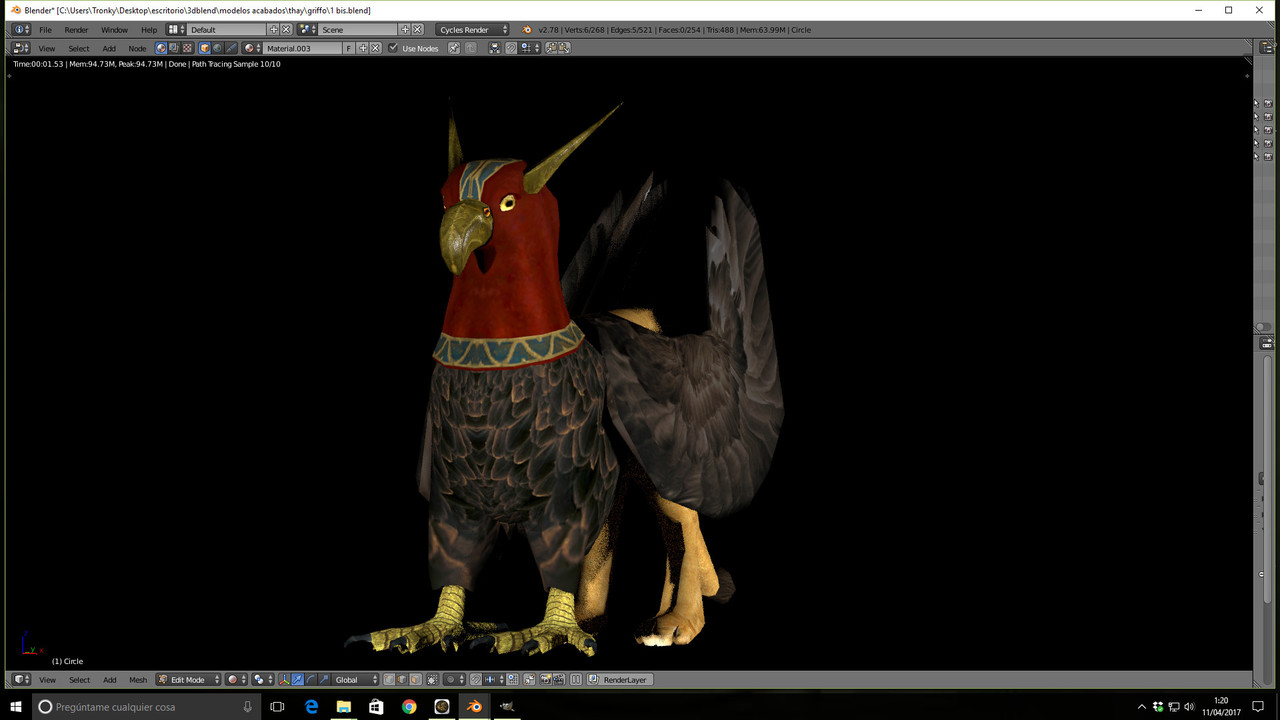The height and width of the screenshot is (720, 1280).
Task: Enable face select mode
Action: pyautogui.click(x=415, y=679)
